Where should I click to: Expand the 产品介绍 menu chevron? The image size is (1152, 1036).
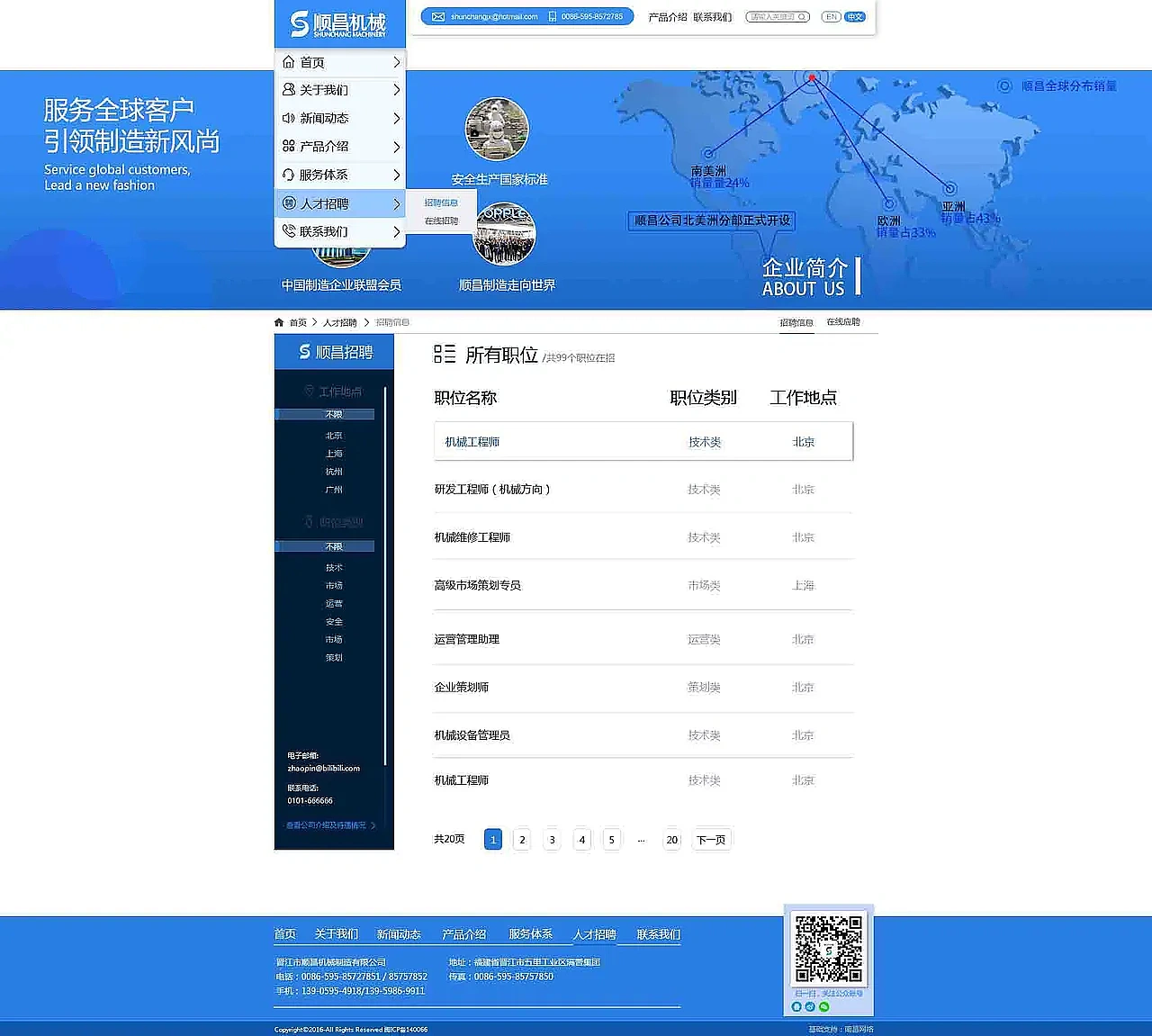[397, 147]
